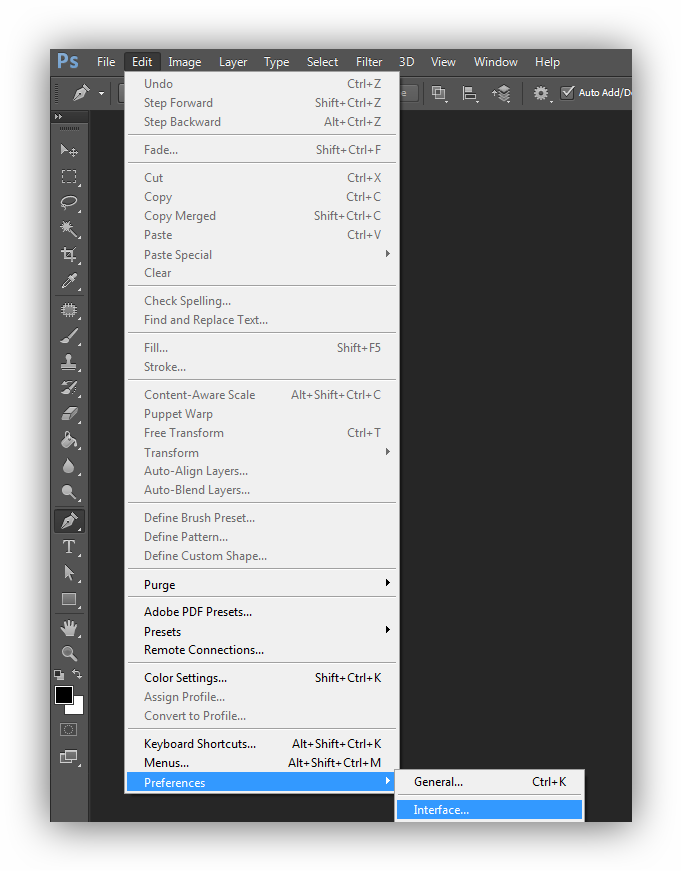This screenshot has width=681, height=871.
Task: Open the View menu
Action: [x=443, y=62]
